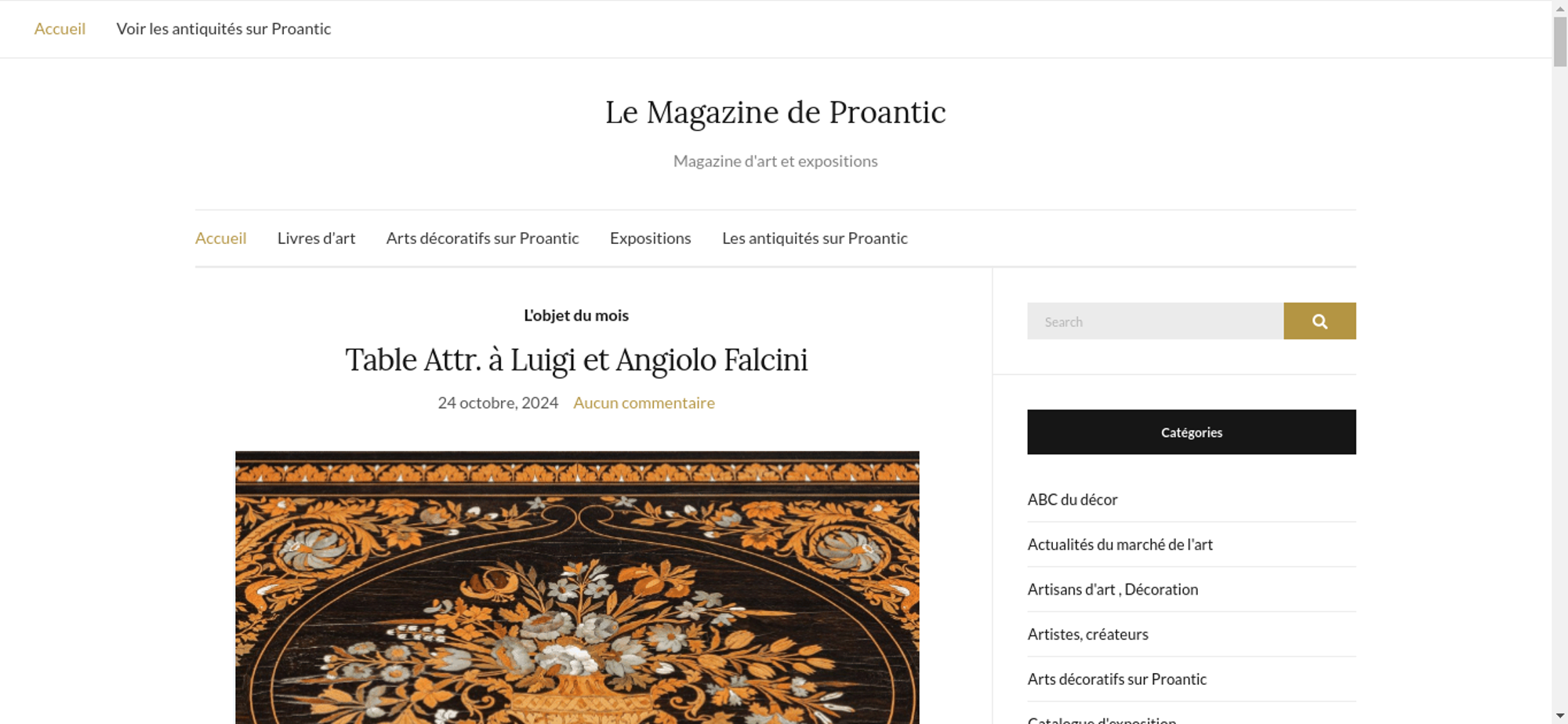
Task: Open Actualités du marché de l'art category
Action: click(x=1120, y=544)
